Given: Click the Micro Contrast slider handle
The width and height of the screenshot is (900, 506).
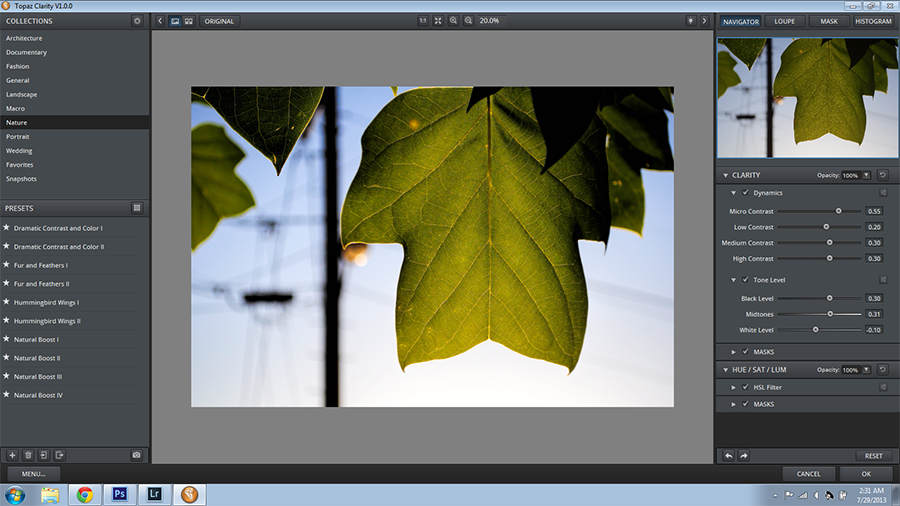Looking at the screenshot, I should pyautogui.click(x=839, y=211).
